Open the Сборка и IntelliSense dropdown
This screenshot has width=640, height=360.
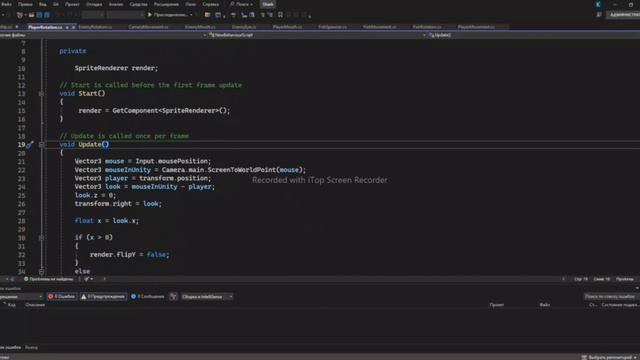[207, 296]
